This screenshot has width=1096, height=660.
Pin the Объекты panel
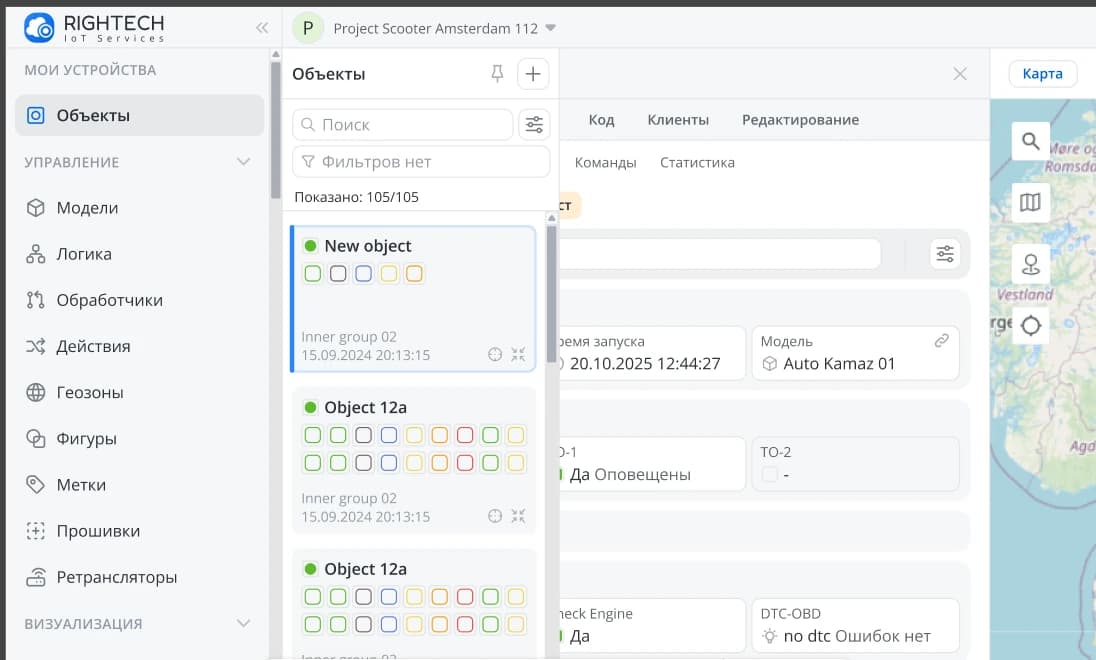pos(497,74)
